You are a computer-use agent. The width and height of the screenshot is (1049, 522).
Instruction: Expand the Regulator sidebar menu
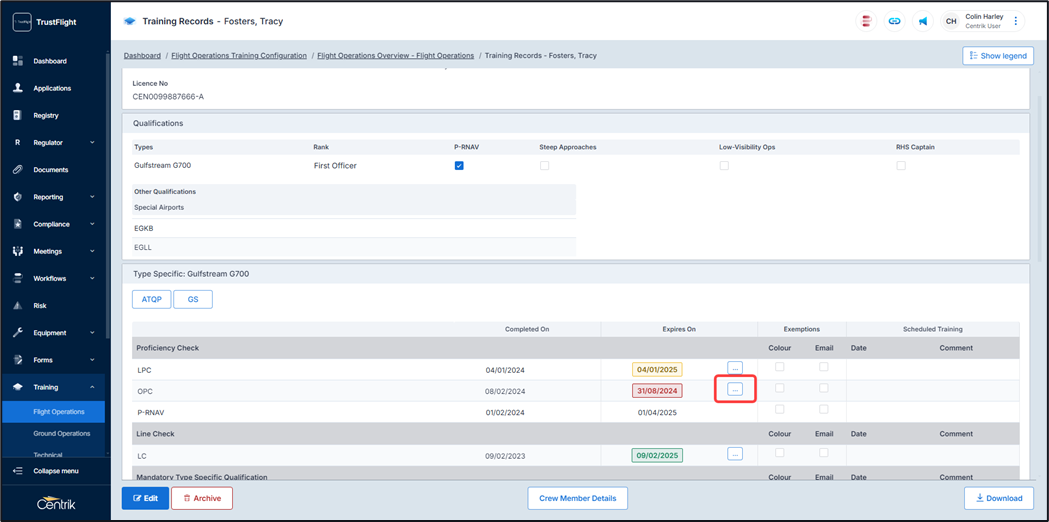pos(92,143)
